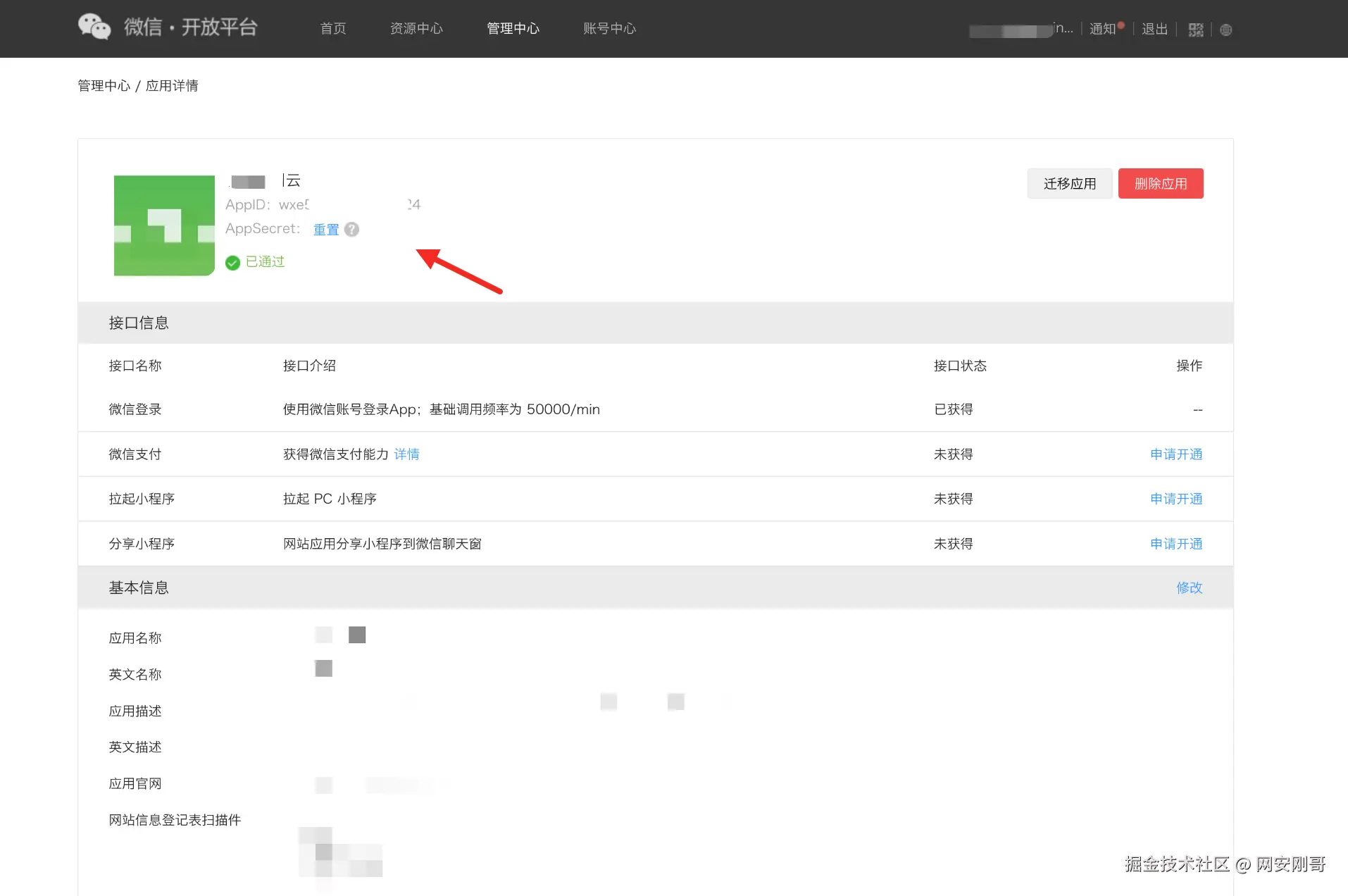Click the 迁移应用 button
The height and width of the screenshot is (896, 1348).
(x=1070, y=183)
